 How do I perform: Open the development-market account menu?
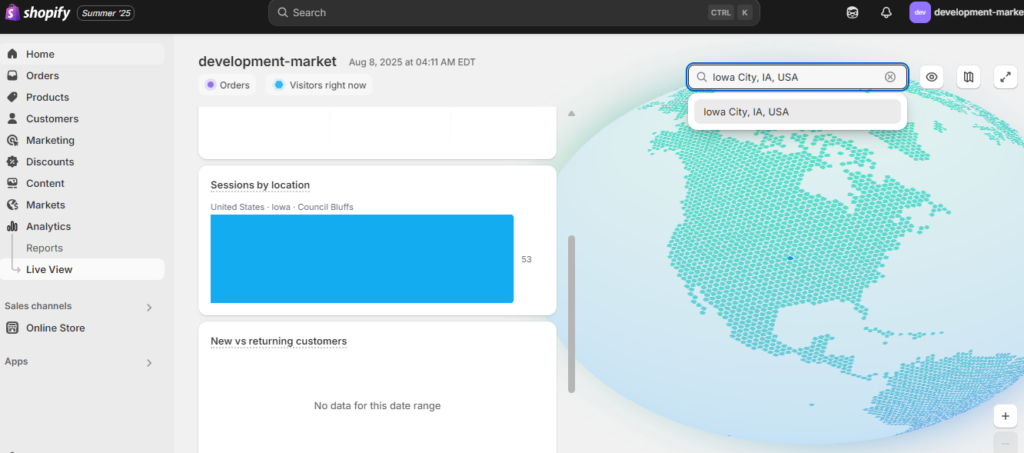click(966, 12)
